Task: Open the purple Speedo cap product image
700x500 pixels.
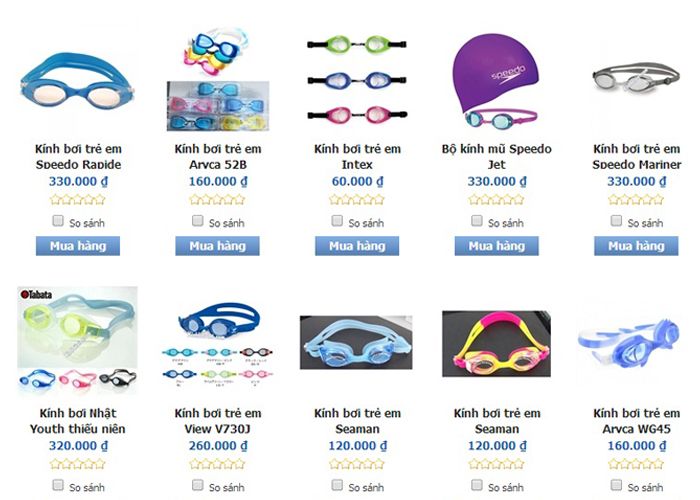Action: tap(496, 80)
